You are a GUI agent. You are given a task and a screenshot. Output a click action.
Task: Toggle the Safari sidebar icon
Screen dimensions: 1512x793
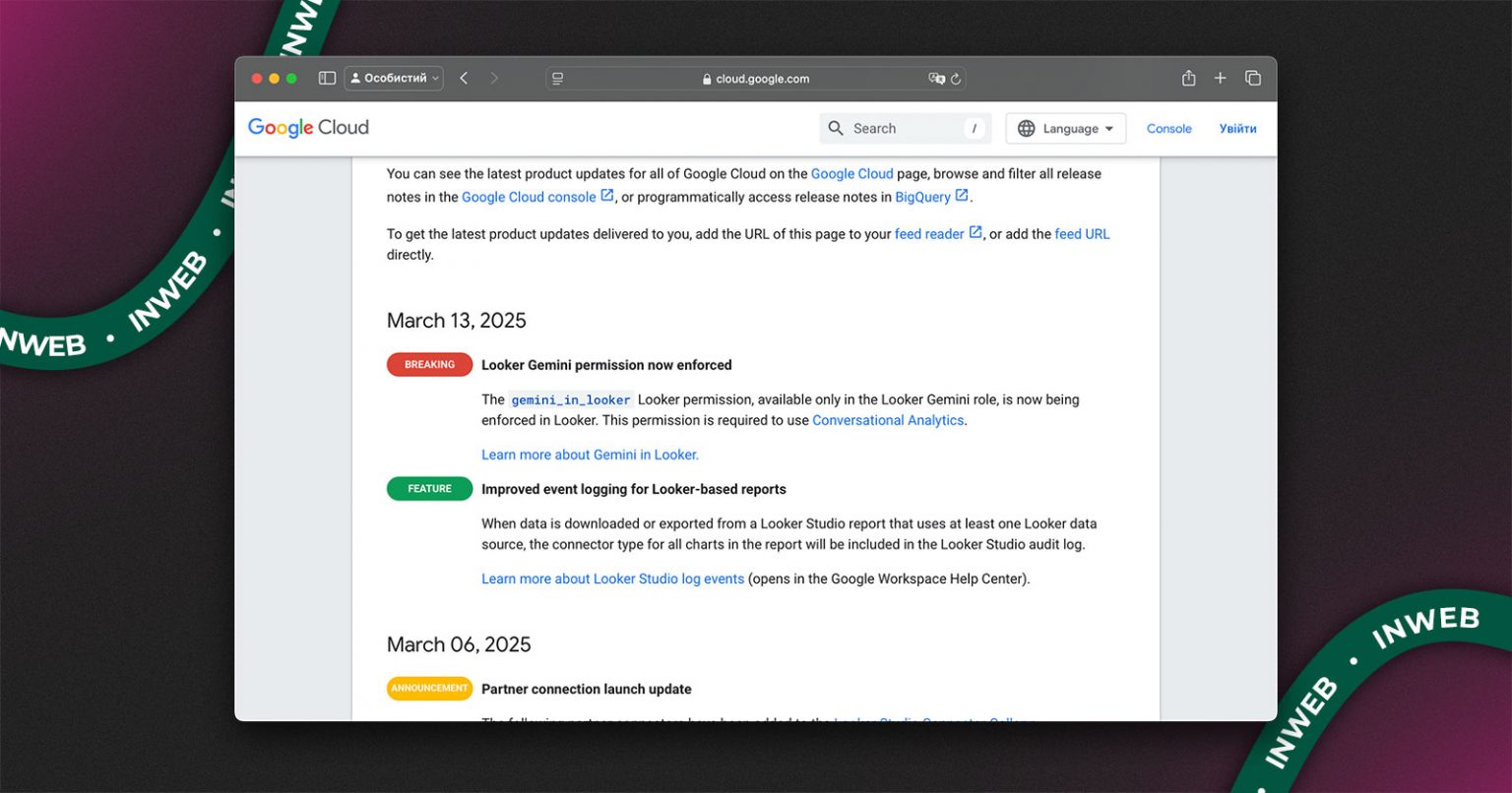pos(327,78)
